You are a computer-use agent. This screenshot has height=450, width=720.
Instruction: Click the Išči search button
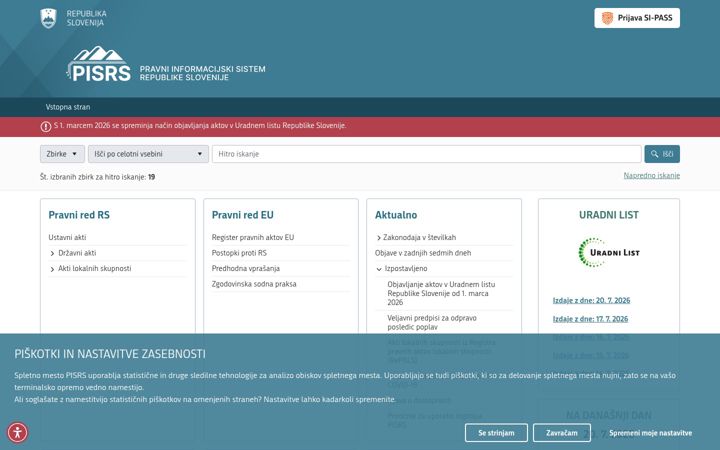tap(662, 154)
